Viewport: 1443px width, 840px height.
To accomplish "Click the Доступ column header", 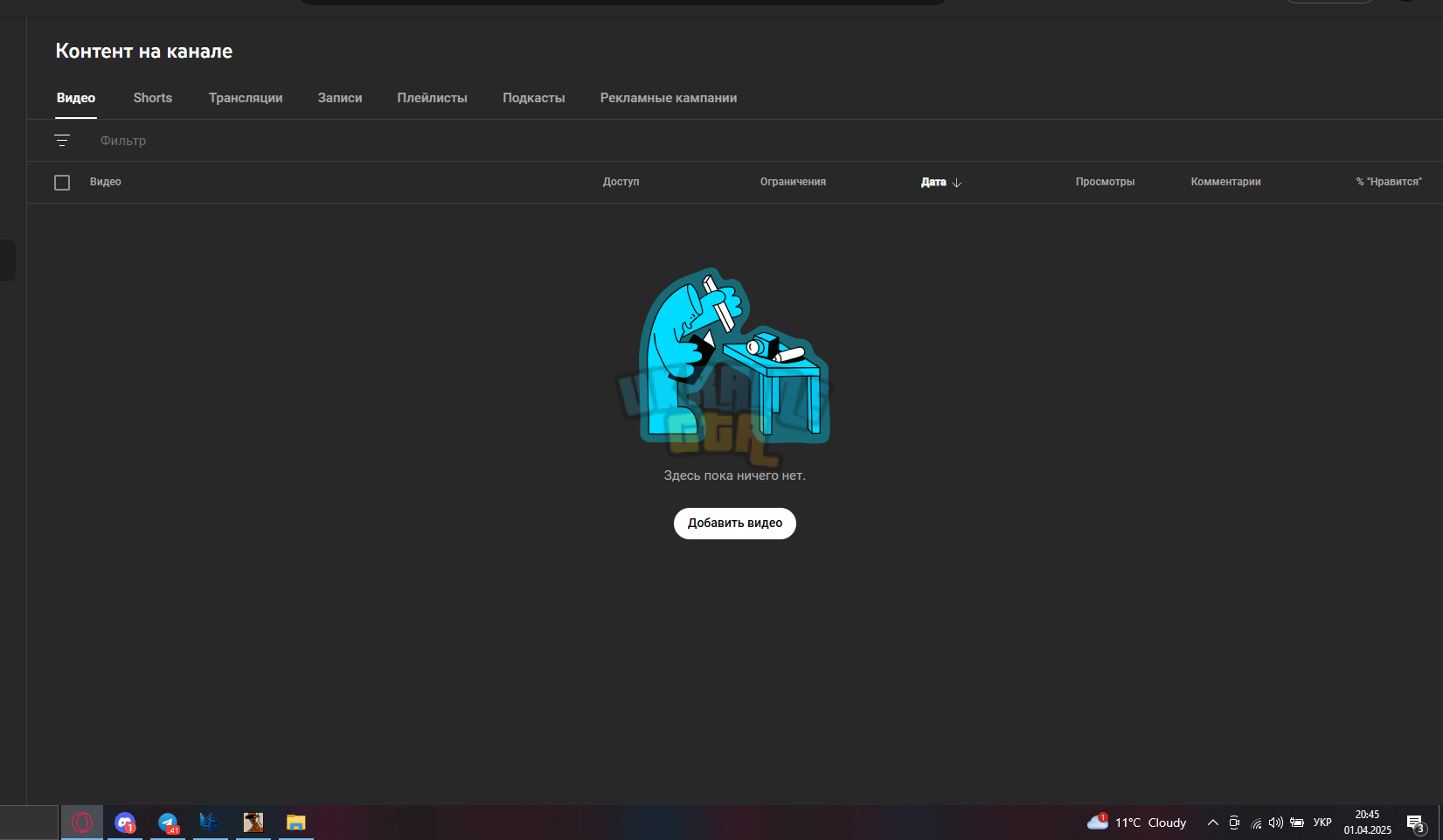I will coord(621,182).
